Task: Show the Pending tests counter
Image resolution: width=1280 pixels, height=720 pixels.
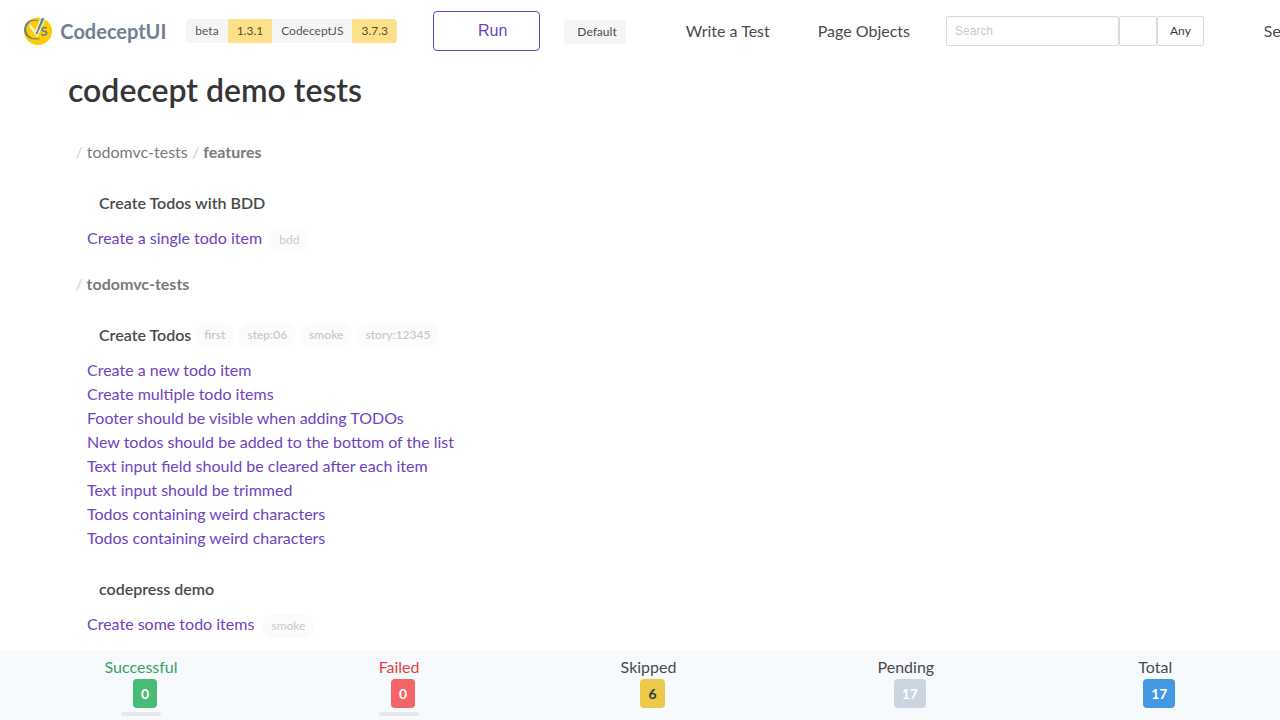Action: point(908,693)
